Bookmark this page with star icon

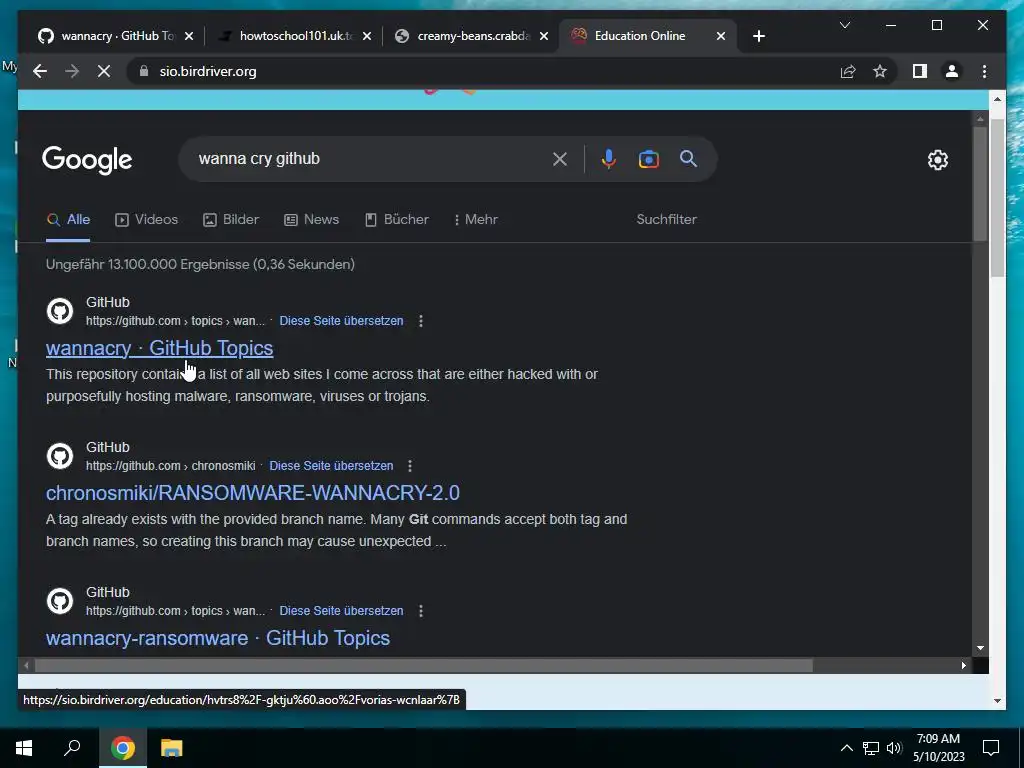pos(880,71)
